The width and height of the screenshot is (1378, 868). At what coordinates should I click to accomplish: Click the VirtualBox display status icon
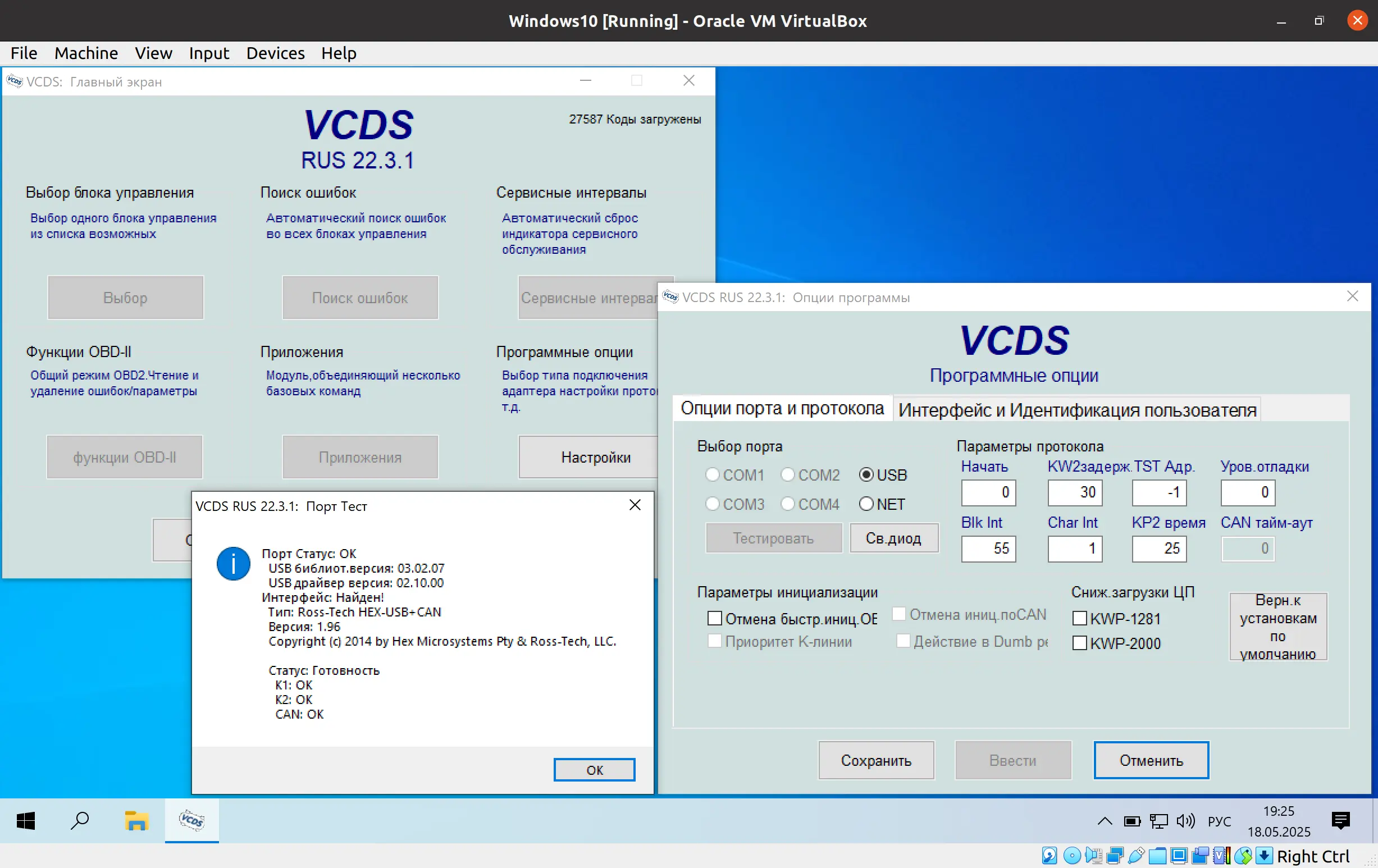(x=1179, y=856)
